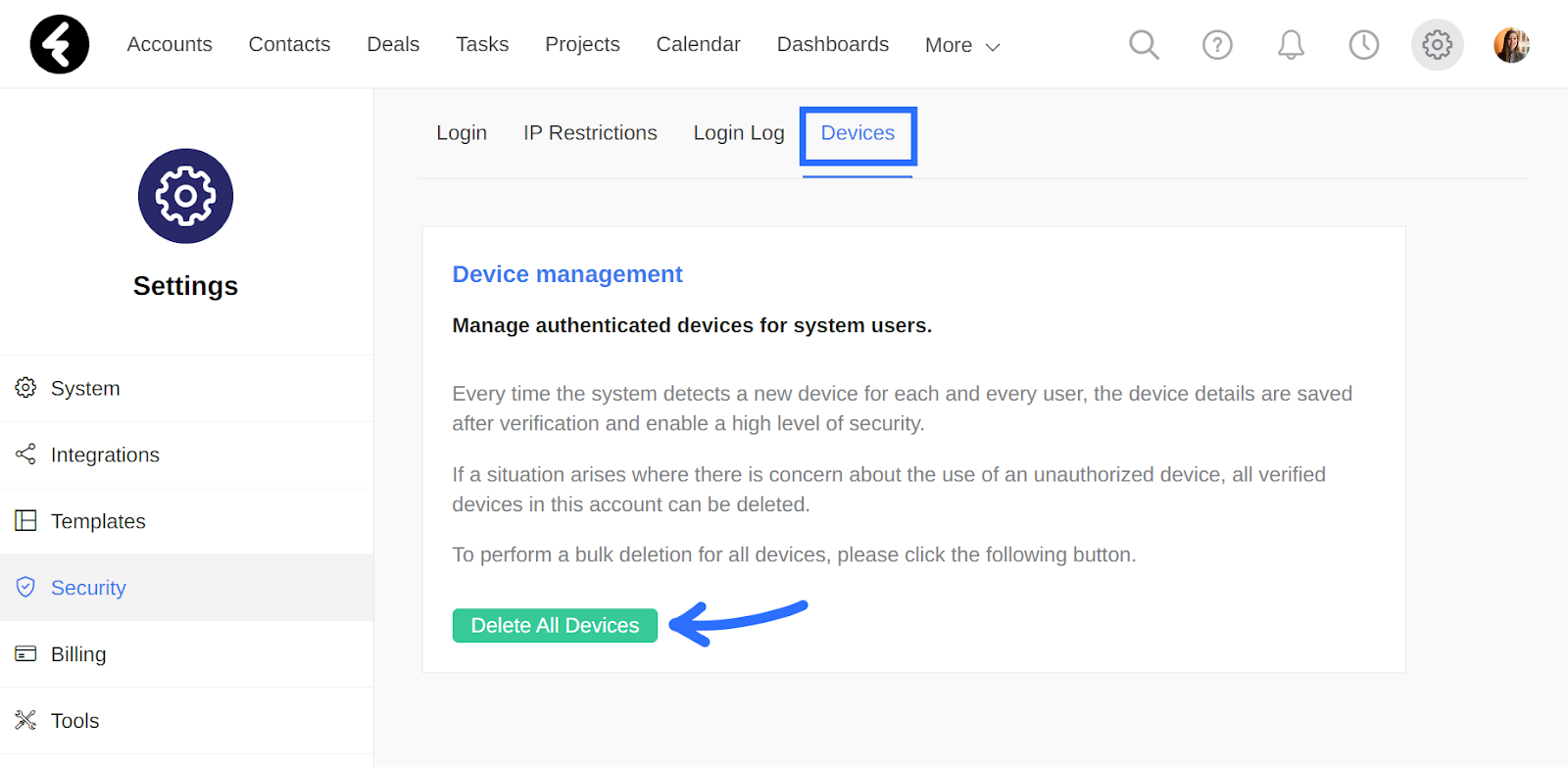Select Tools in settings sidebar
This screenshot has width=1568, height=767.
186,721
